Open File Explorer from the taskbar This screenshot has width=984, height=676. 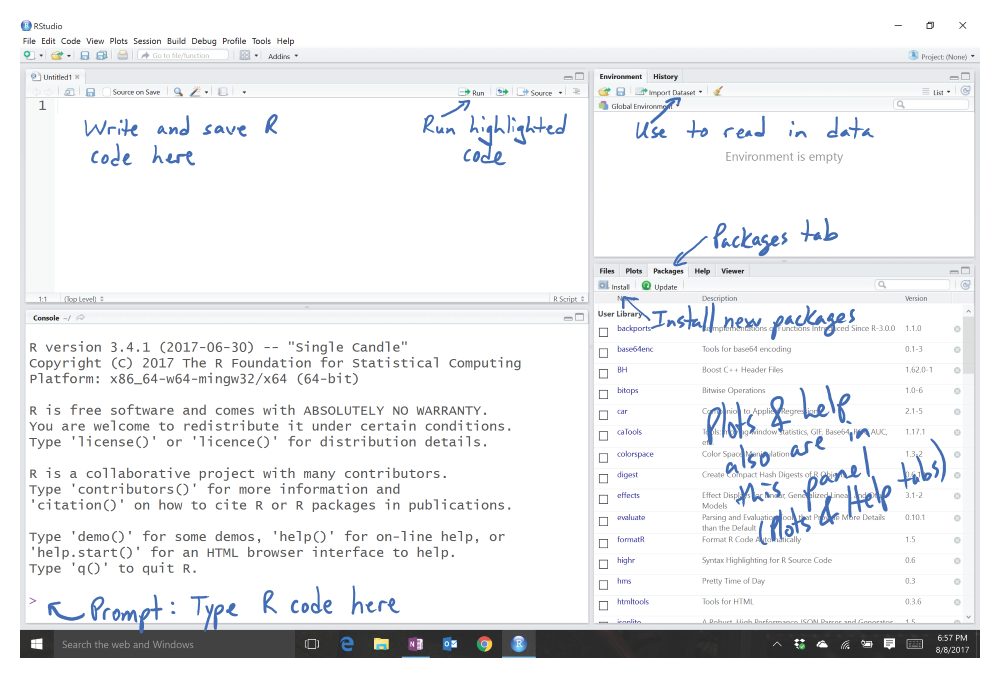pos(381,644)
